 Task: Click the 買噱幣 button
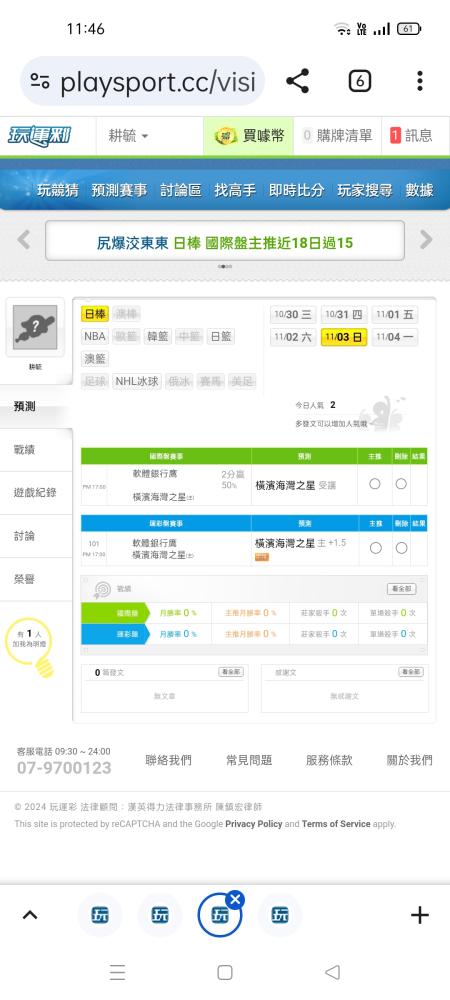tap(249, 136)
